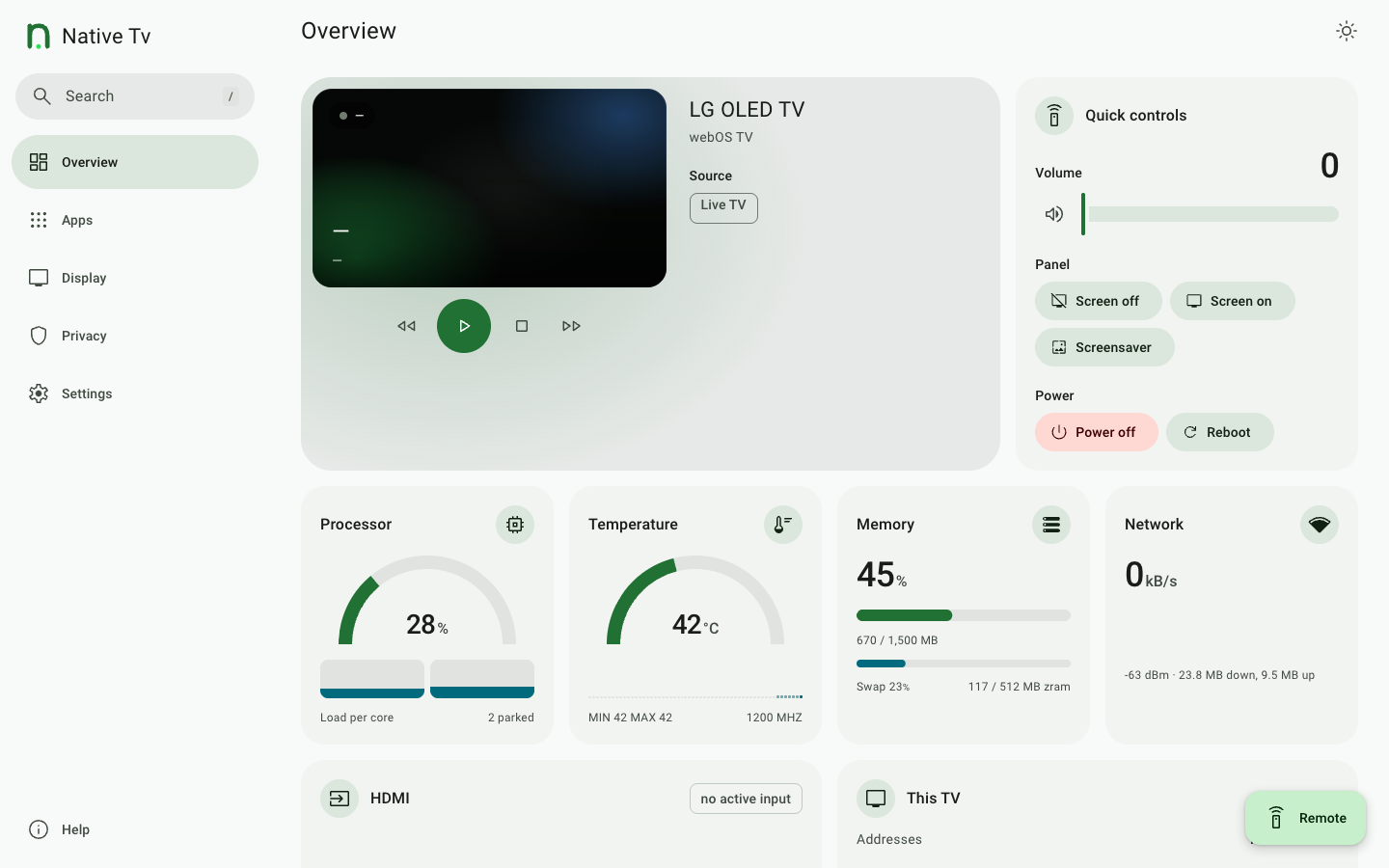Click the memory usage progress bar
The width and height of the screenshot is (1389, 868).
(x=964, y=615)
